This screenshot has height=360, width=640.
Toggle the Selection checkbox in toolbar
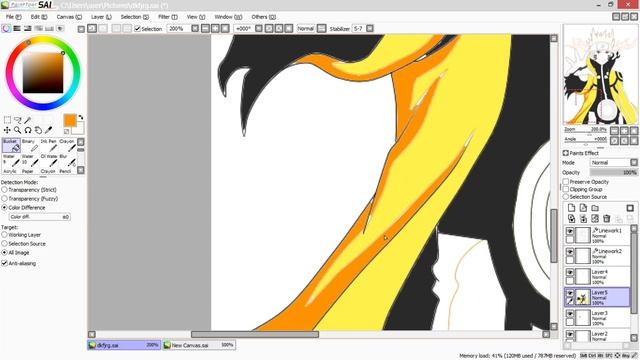pyautogui.click(x=138, y=29)
